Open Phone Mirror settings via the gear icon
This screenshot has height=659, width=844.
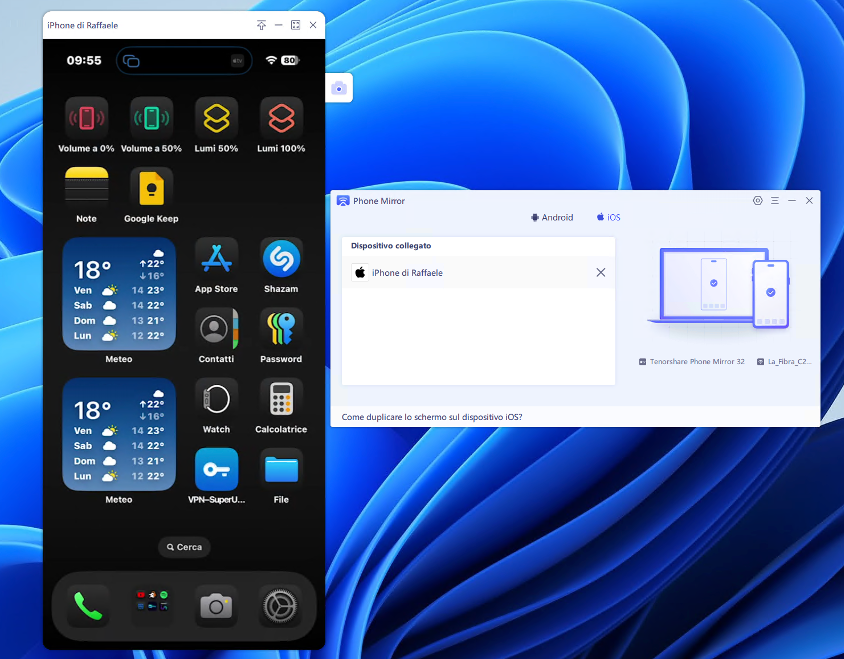pyautogui.click(x=757, y=200)
